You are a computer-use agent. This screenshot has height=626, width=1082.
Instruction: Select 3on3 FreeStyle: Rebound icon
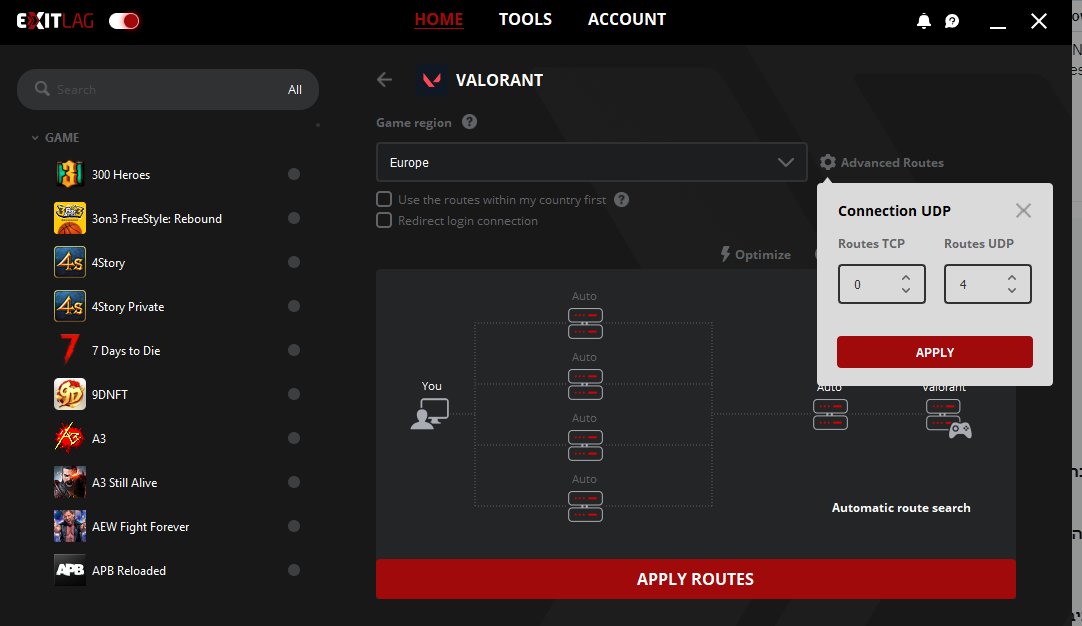tap(70, 218)
